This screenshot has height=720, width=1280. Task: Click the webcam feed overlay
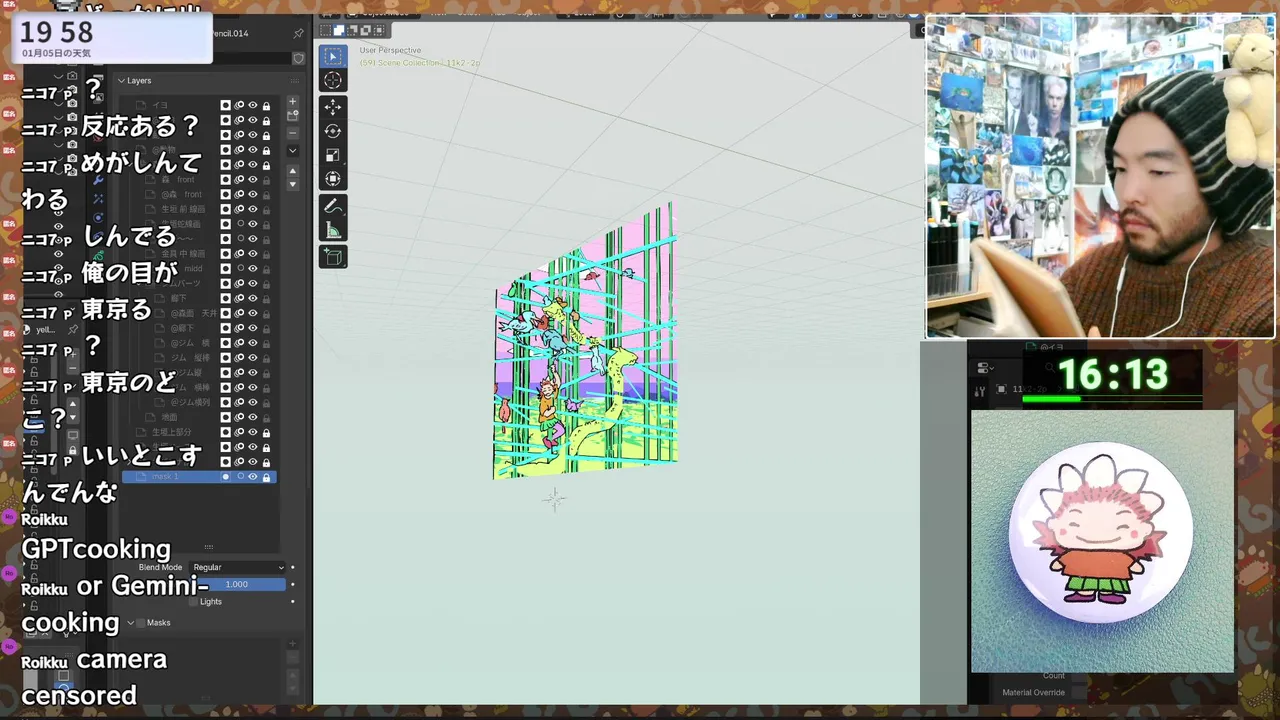tap(1100, 177)
